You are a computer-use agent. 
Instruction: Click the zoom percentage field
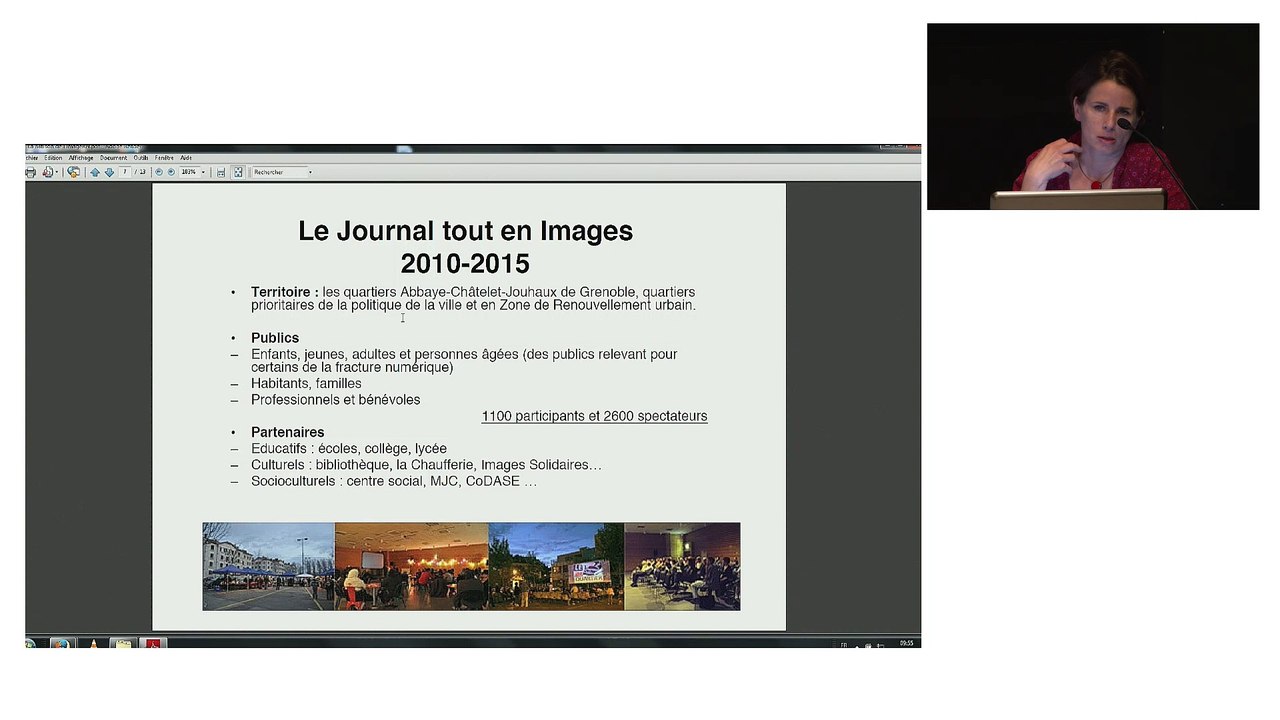pos(188,172)
